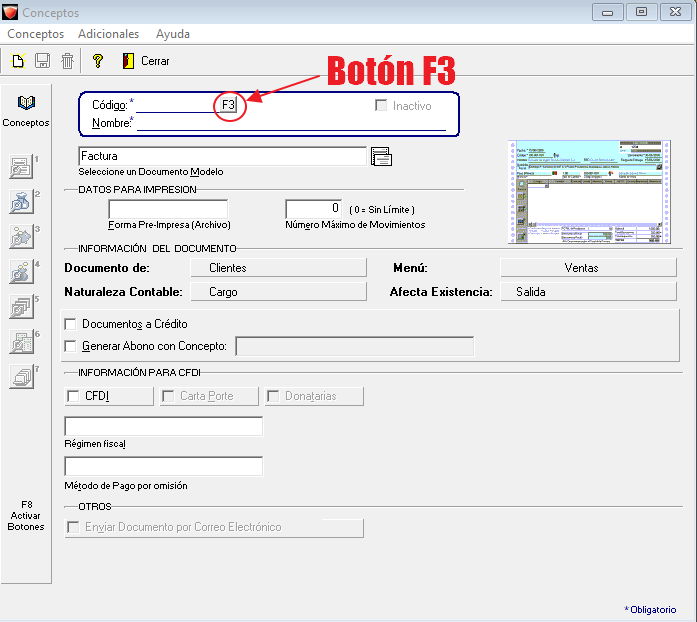This screenshot has height=622, width=697.
Task: Click the Save diskette toolbar icon
Action: pos(43,61)
